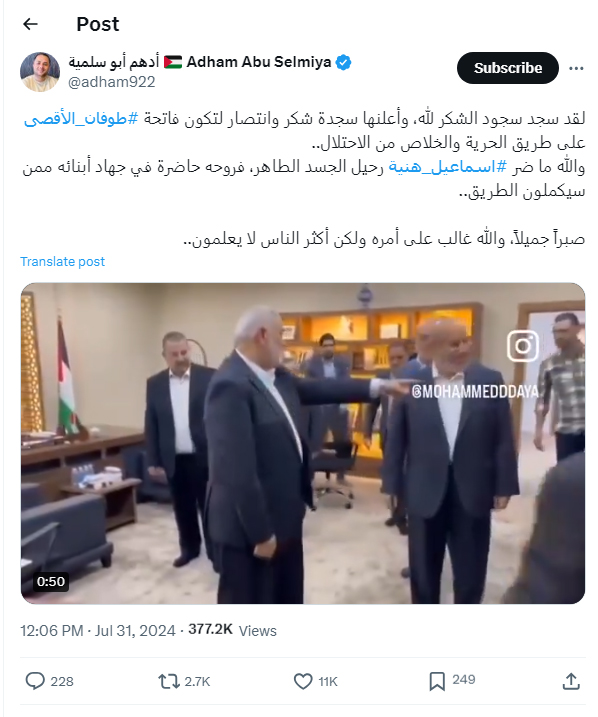Open the reply comment icon

35,681
